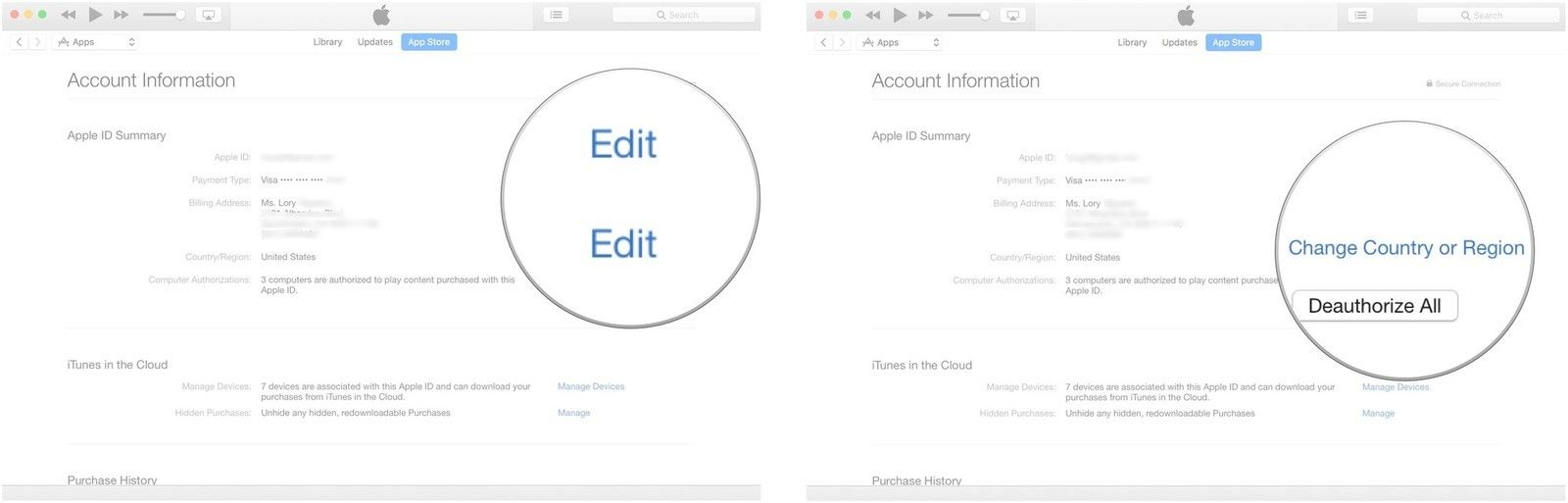1568x503 pixels.
Task: Click the volume slider in the left window
Action: (164, 15)
